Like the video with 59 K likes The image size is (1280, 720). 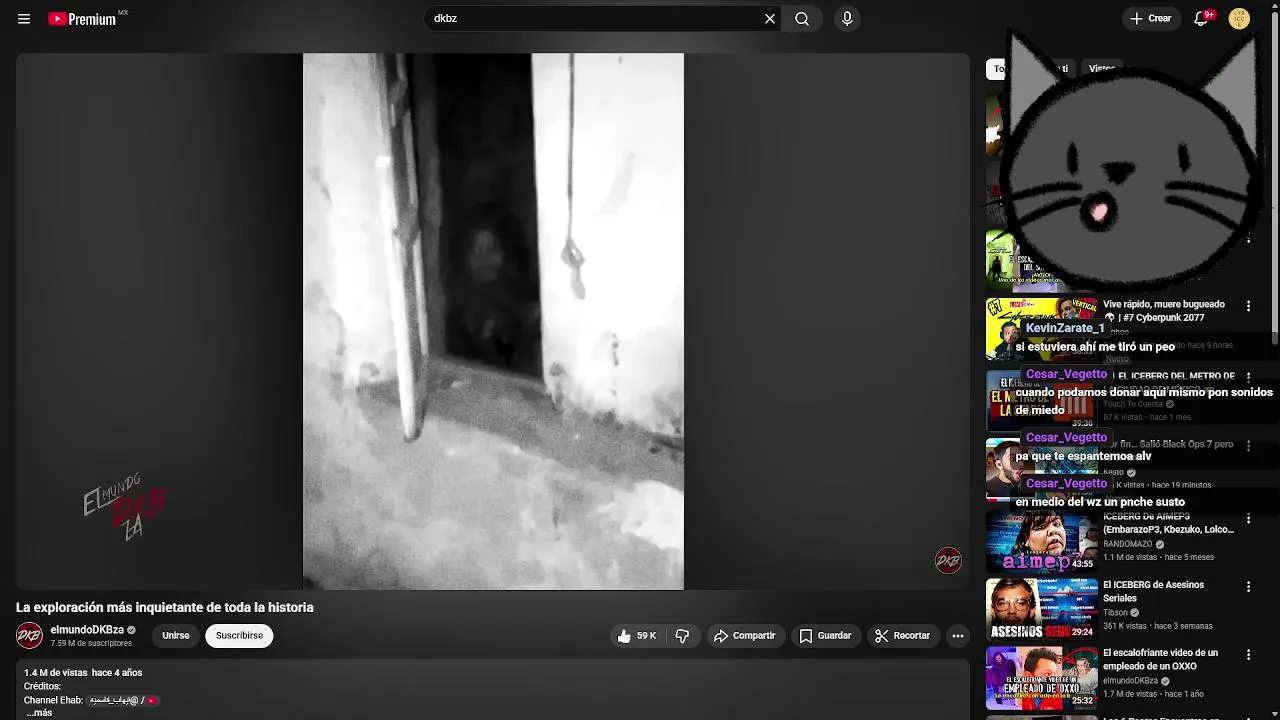point(636,636)
